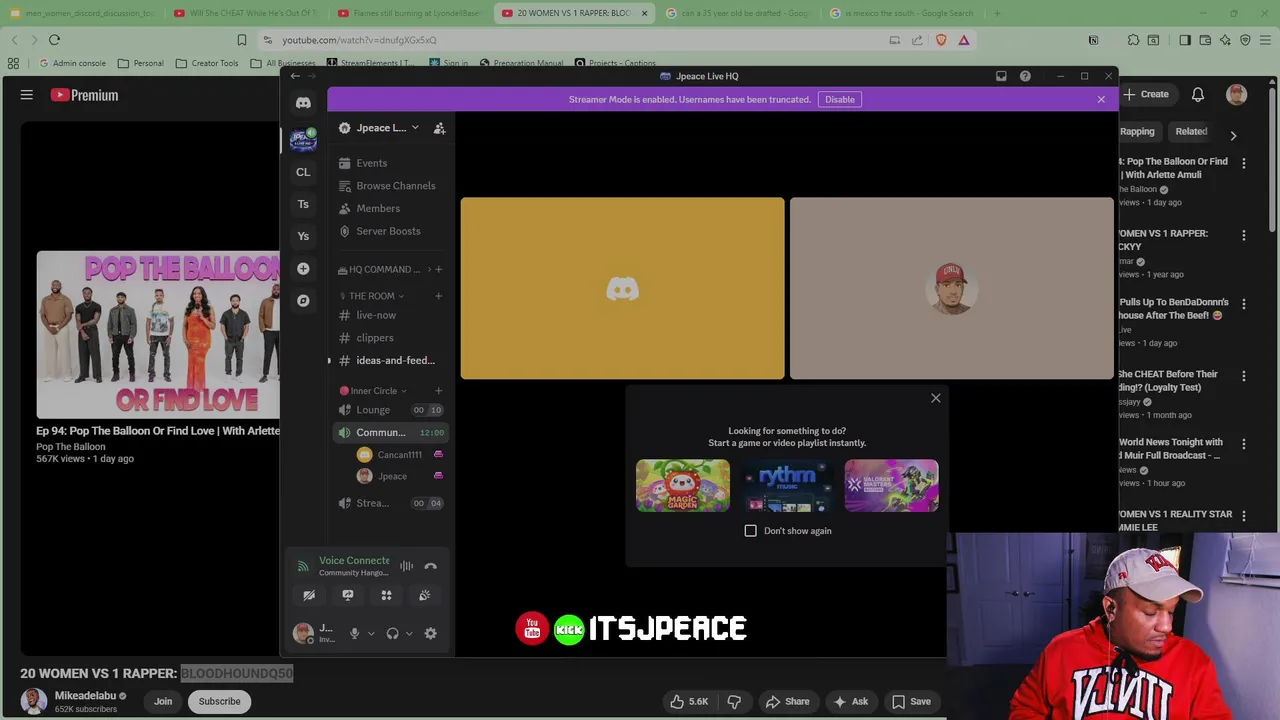1280x720 pixels.
Task: Select the Related filter chip on YouTube
Action: click(x=1191, y=131)
